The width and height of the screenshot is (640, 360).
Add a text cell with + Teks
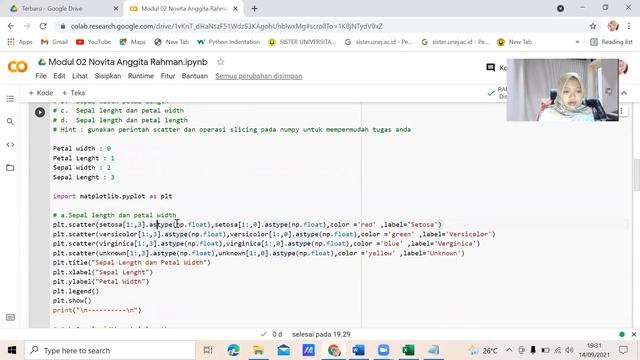[73, 93]
